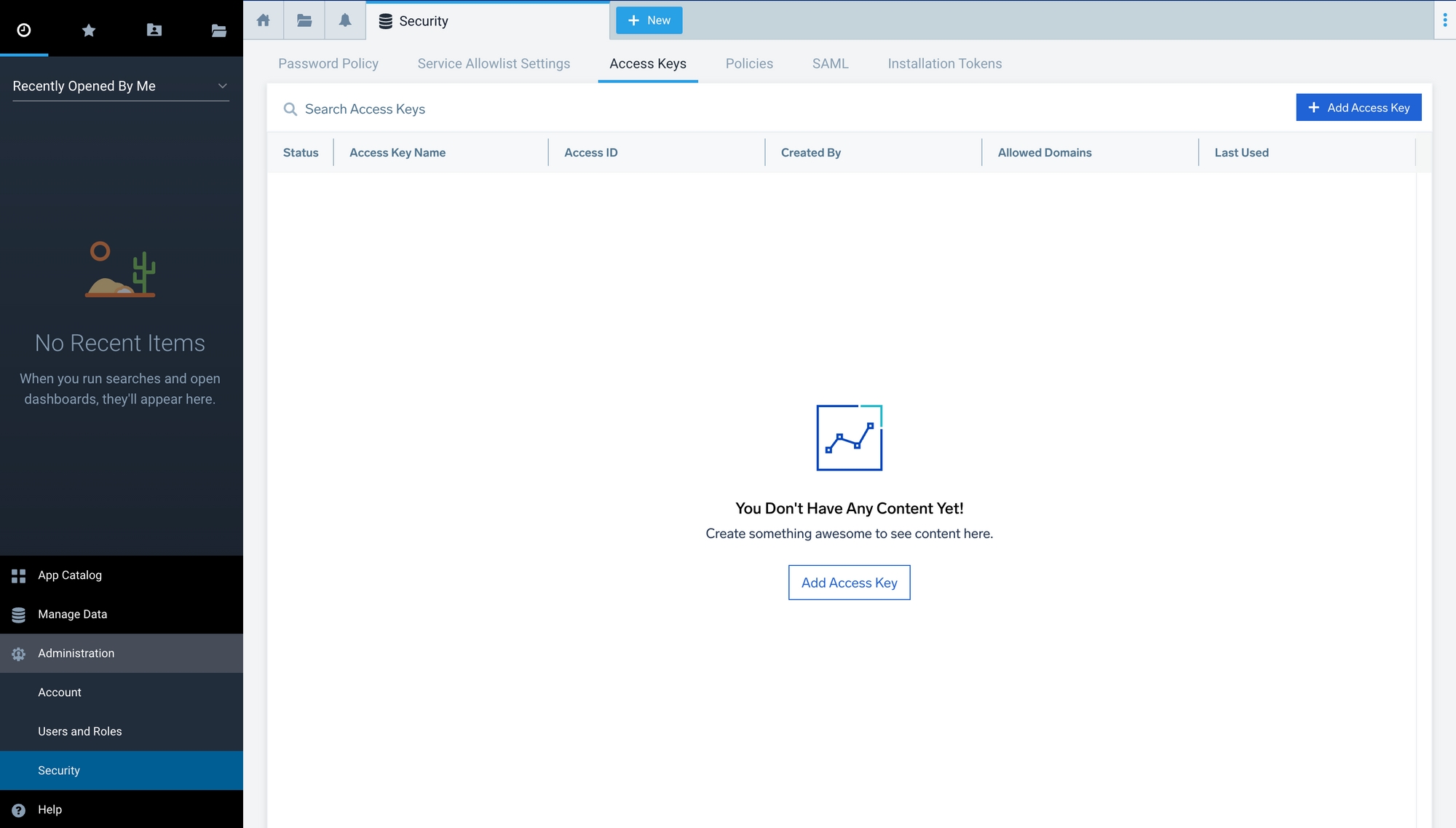This screenshot has height=828, width=1456.
Task: Open the Recents clock icon tab
Action: click(24, 30)
